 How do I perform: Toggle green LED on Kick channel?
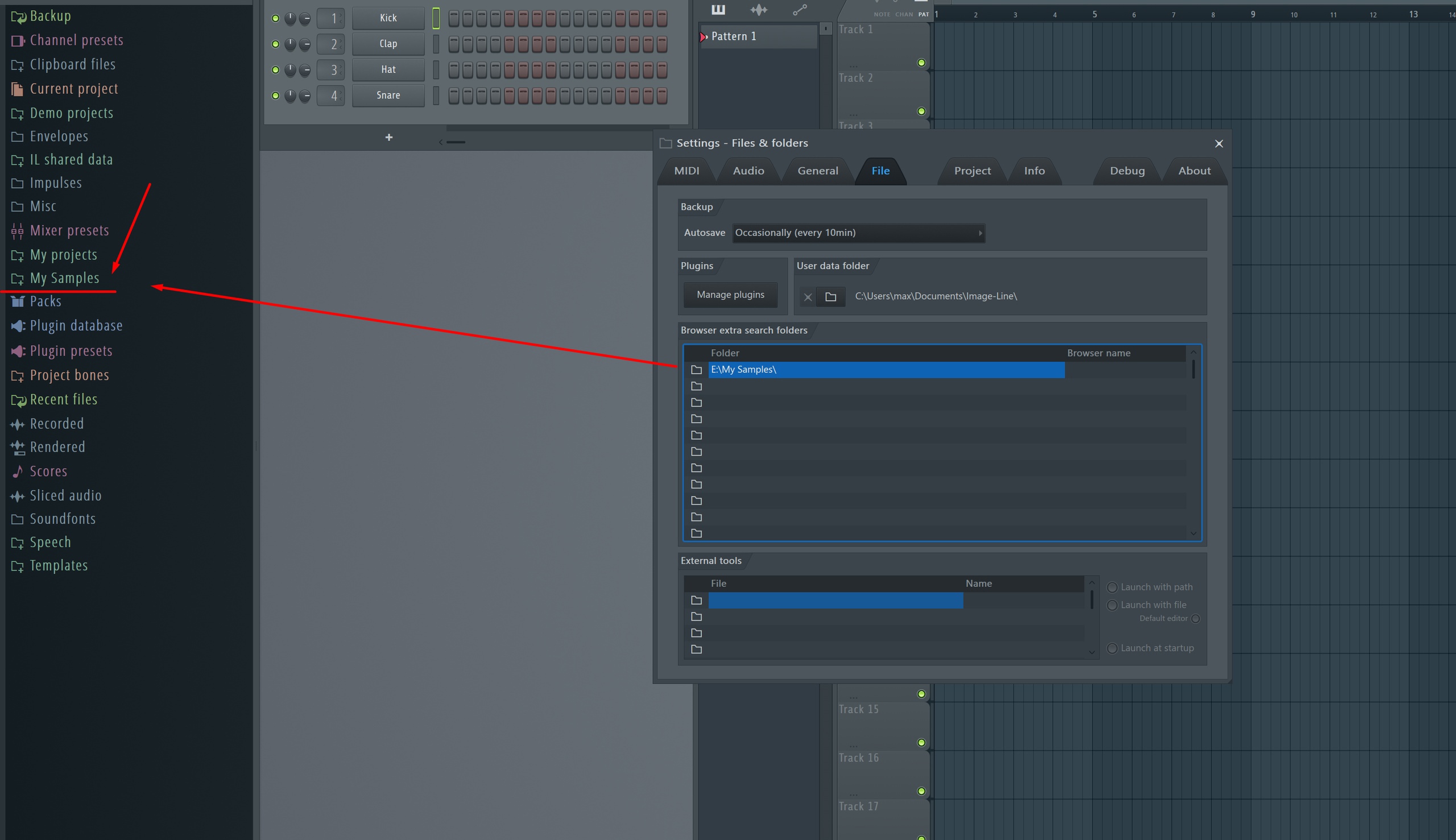[x=276, y=17]
